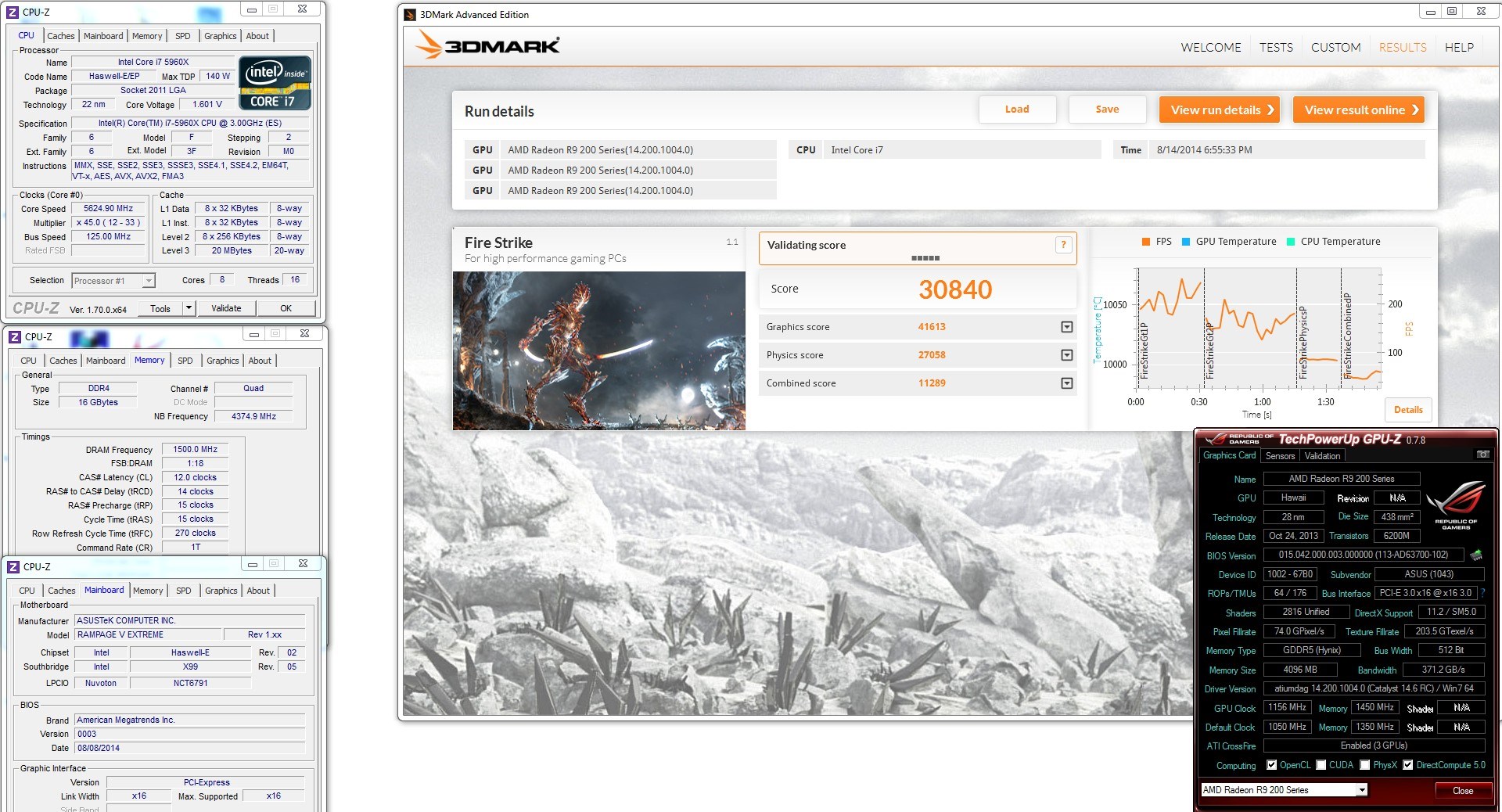
Task: Click View run details button
Action: point(1218,110)
